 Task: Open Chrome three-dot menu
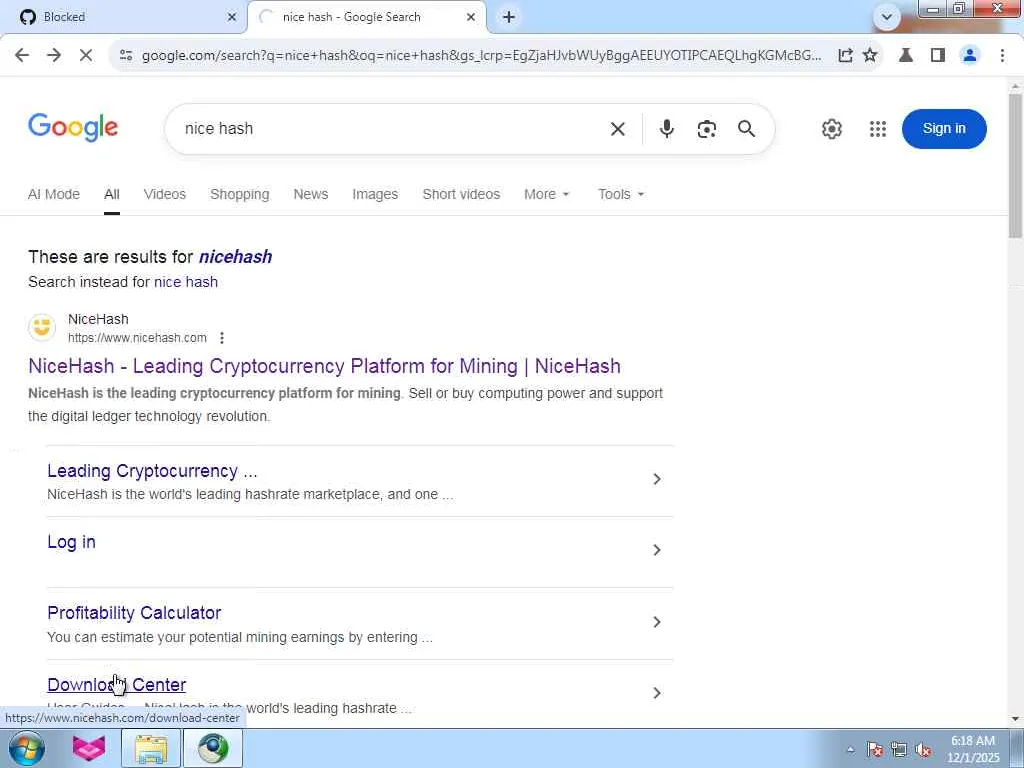[1002, 56]
